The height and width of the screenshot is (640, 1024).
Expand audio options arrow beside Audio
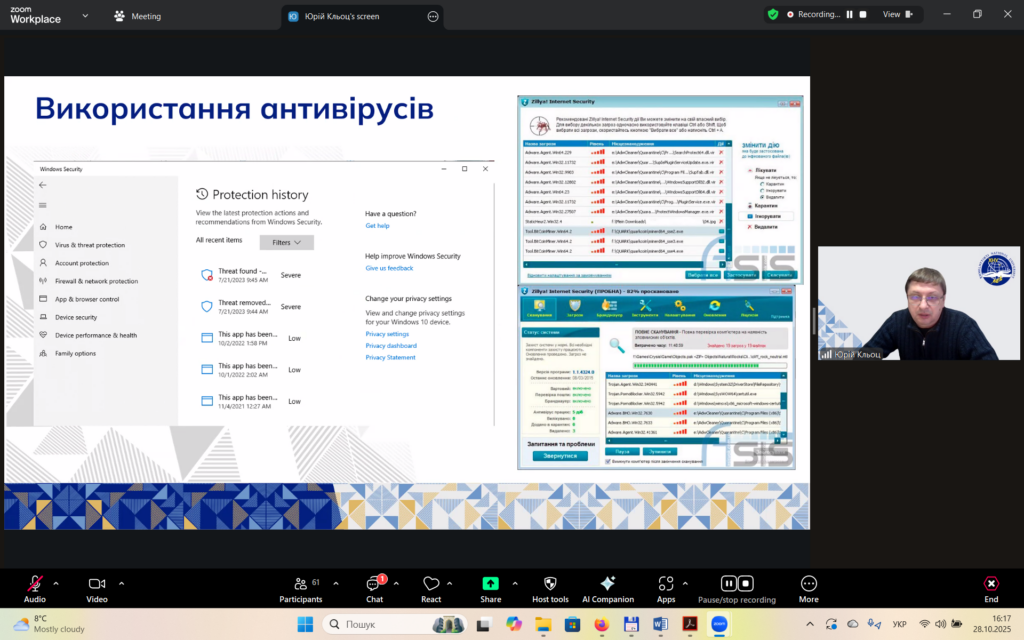(x=56, y=583)
